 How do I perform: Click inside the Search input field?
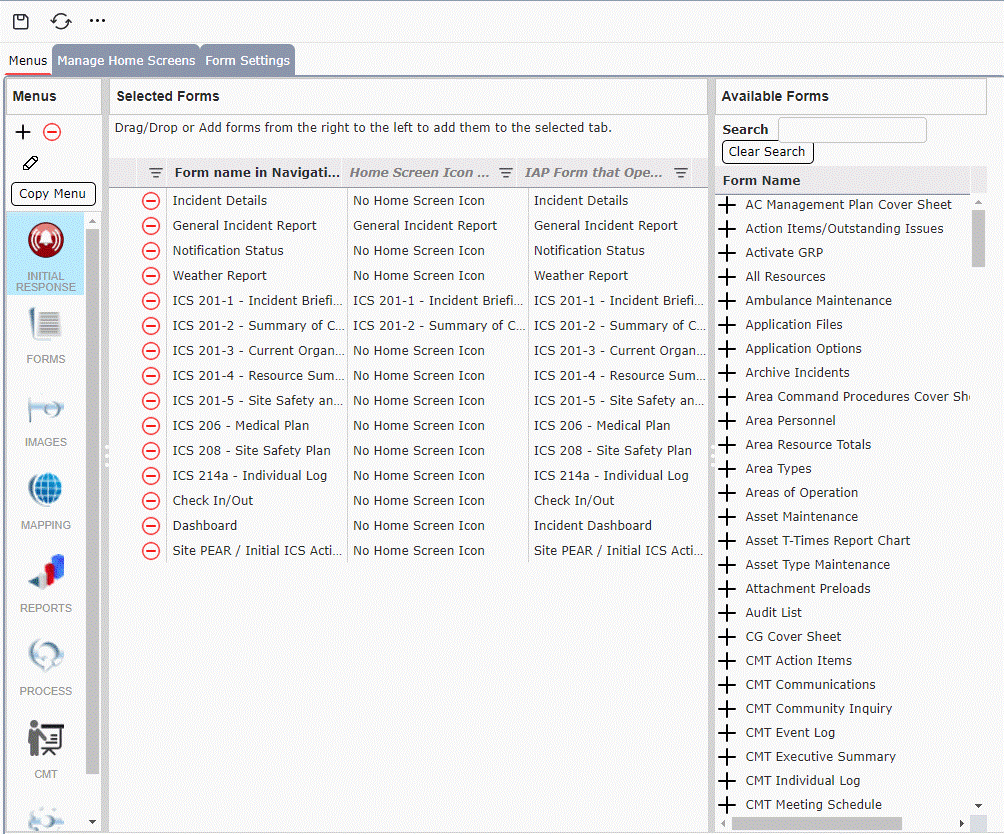tap(851, 130)
